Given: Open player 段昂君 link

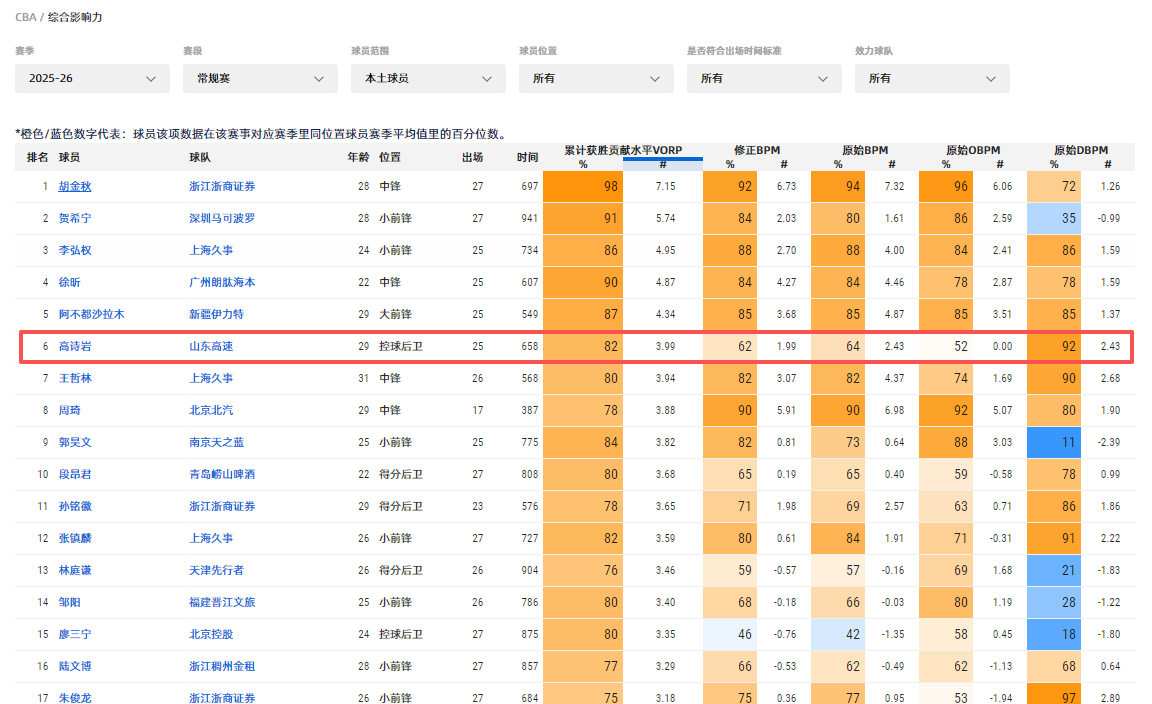Looking at the screenshot, I should pyautogui.click(x=75, y=474).
